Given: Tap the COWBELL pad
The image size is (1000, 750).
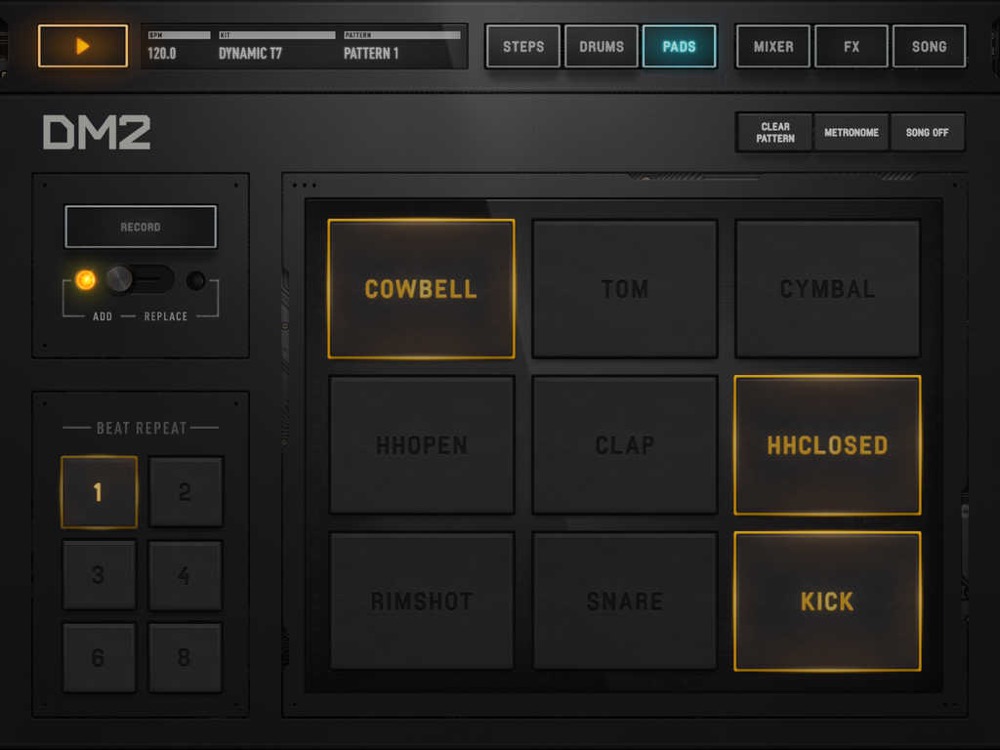Looking at the screenshot, I should 420,289.
